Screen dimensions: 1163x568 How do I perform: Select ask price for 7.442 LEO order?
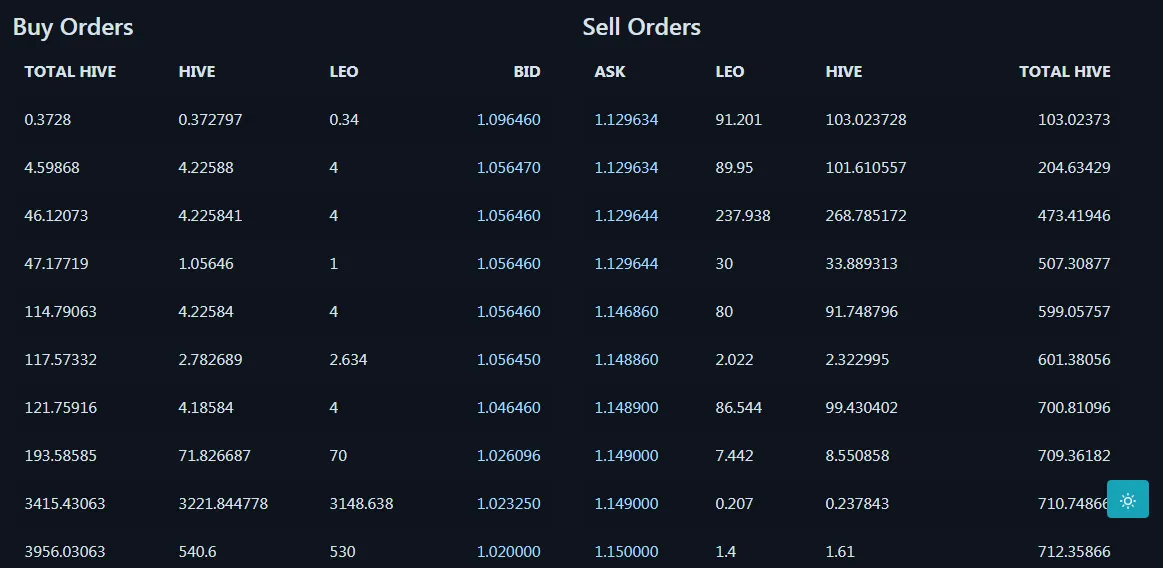click(x=626, y=455)
